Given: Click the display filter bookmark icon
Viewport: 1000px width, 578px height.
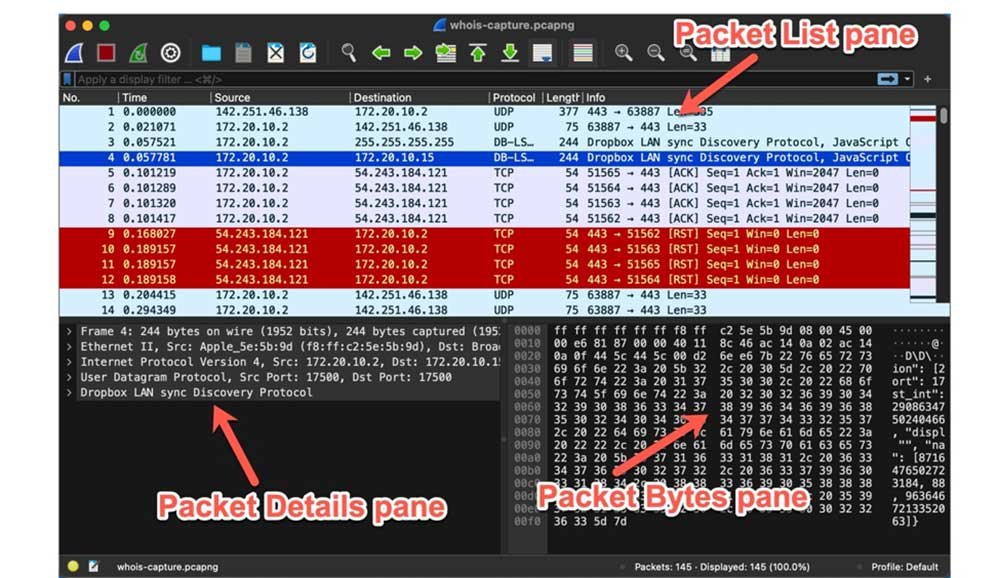Looking at the screenshot, I should click(68, 79).
